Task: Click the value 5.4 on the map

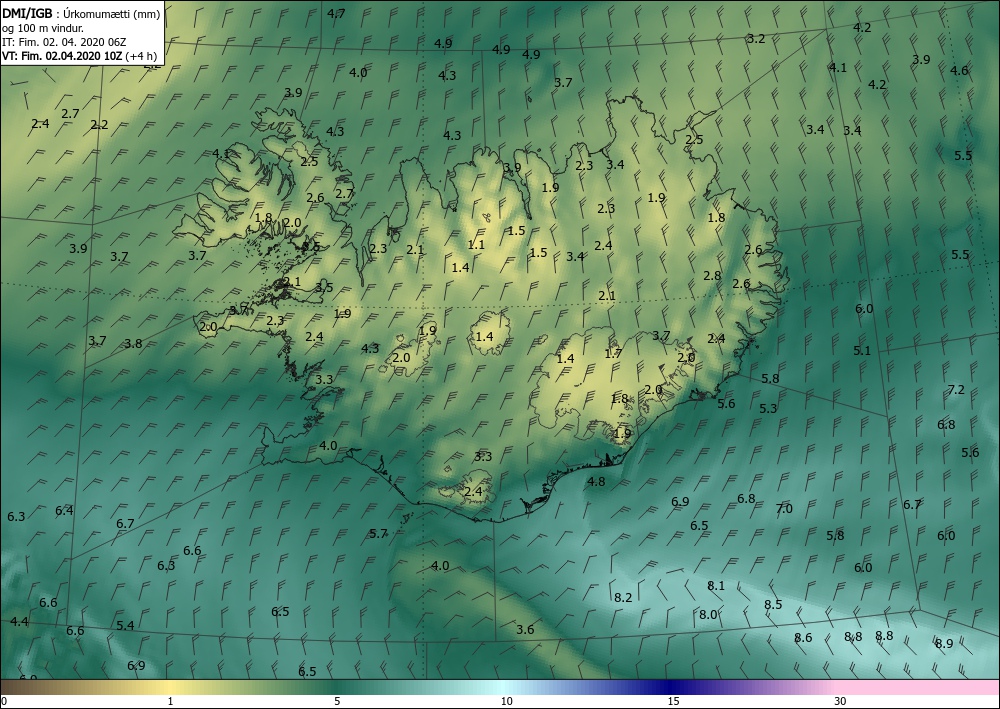Action: [125, 625]
